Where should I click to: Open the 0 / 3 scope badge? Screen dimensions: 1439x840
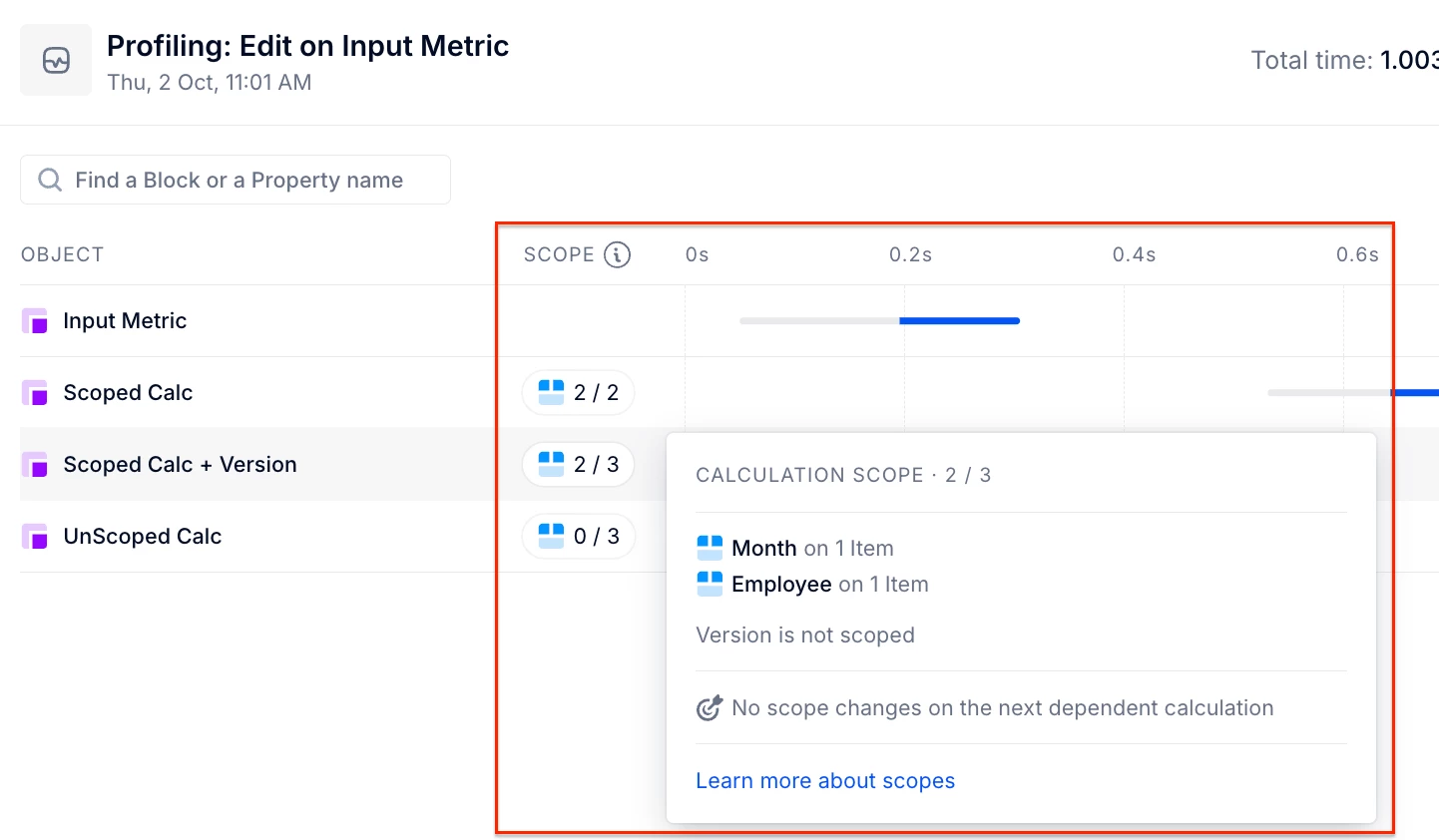point(579,537)
